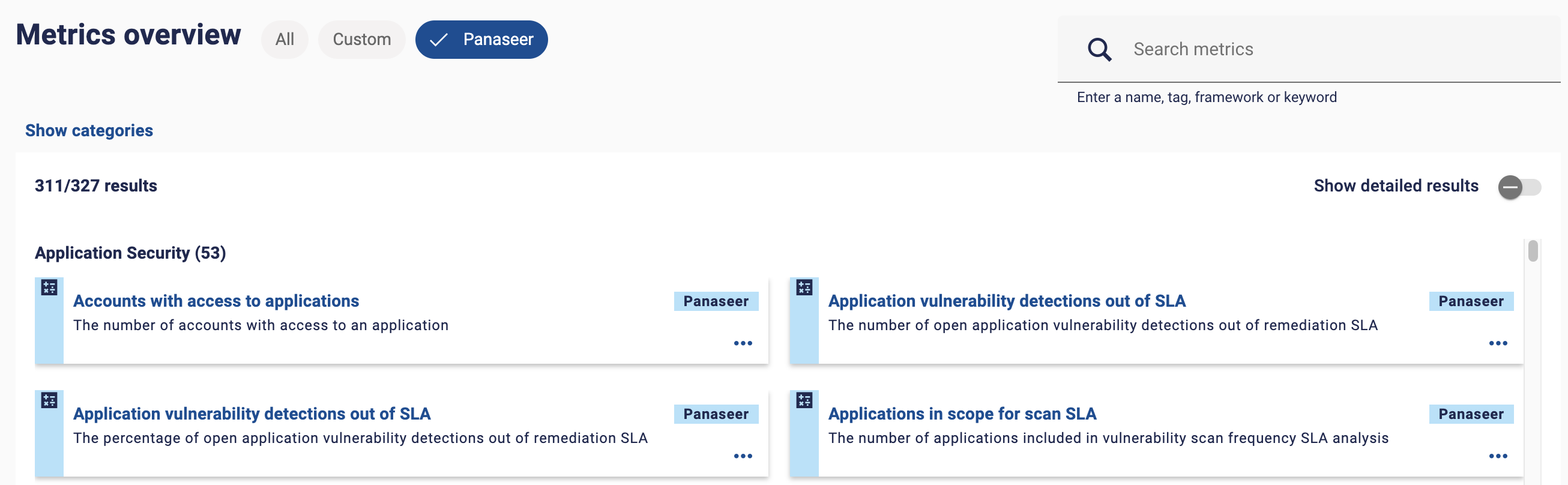Click the search magnifier icon
Viewport: 1568px width, 485px height.
pos(1099,49)
